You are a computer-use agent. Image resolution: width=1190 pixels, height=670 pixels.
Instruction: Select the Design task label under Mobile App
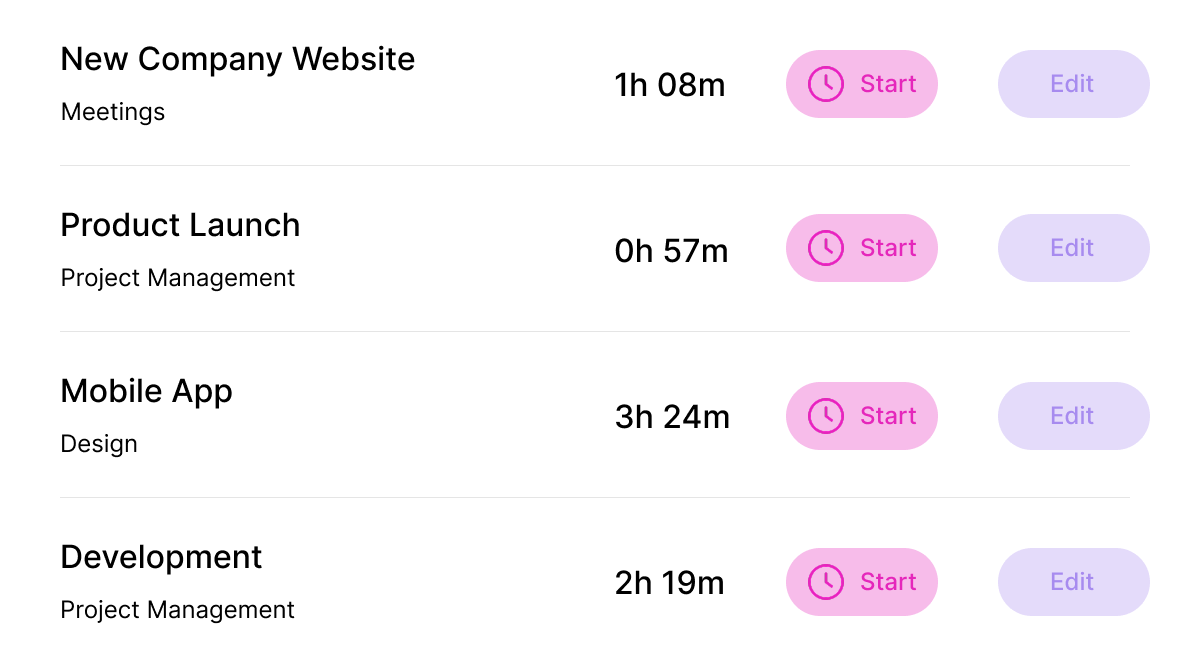[x=99, y=444]
